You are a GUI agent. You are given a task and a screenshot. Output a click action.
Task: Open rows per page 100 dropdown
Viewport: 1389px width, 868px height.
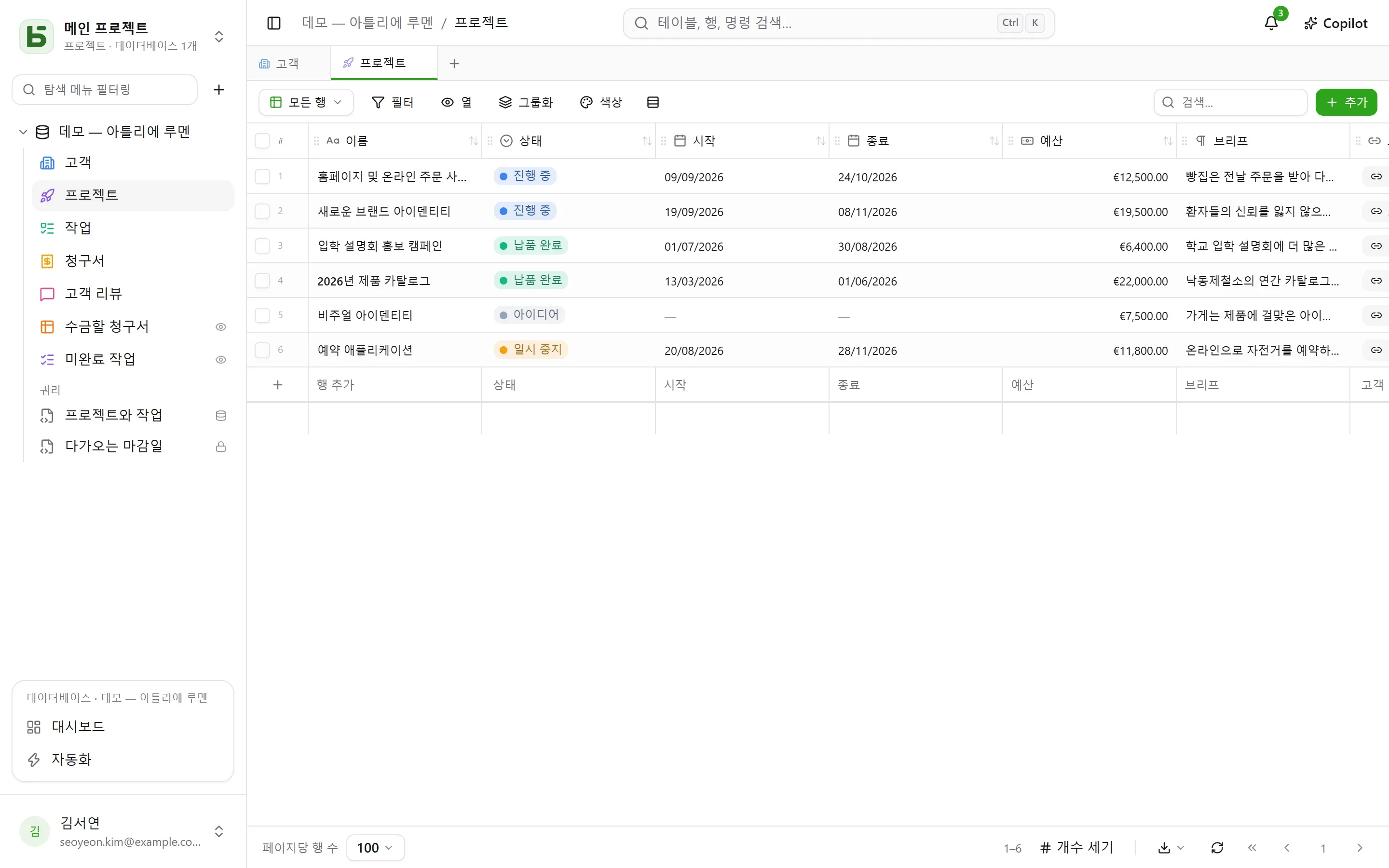[375, 848]
